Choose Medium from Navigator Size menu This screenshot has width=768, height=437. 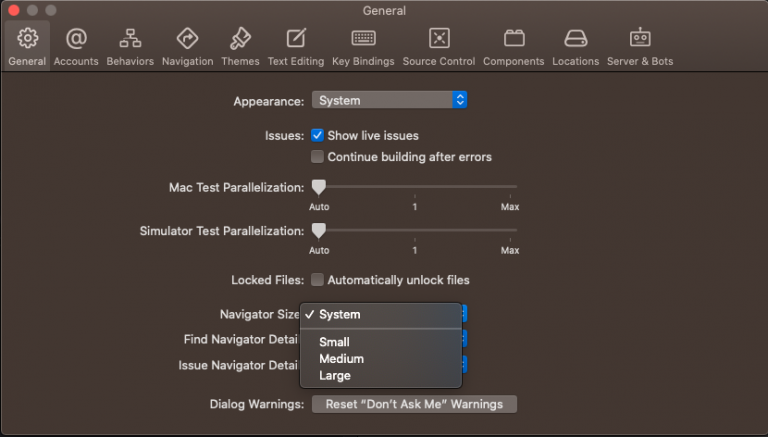(x=341, y=359)
